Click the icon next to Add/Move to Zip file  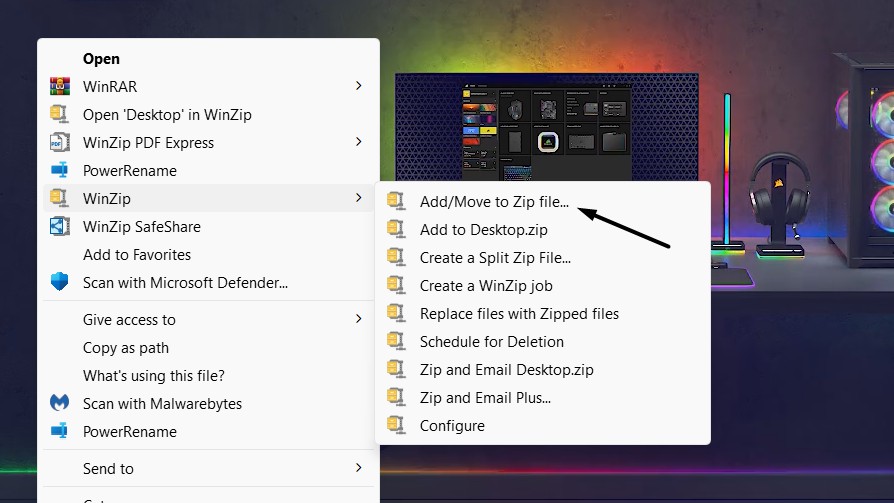[396, 201]
